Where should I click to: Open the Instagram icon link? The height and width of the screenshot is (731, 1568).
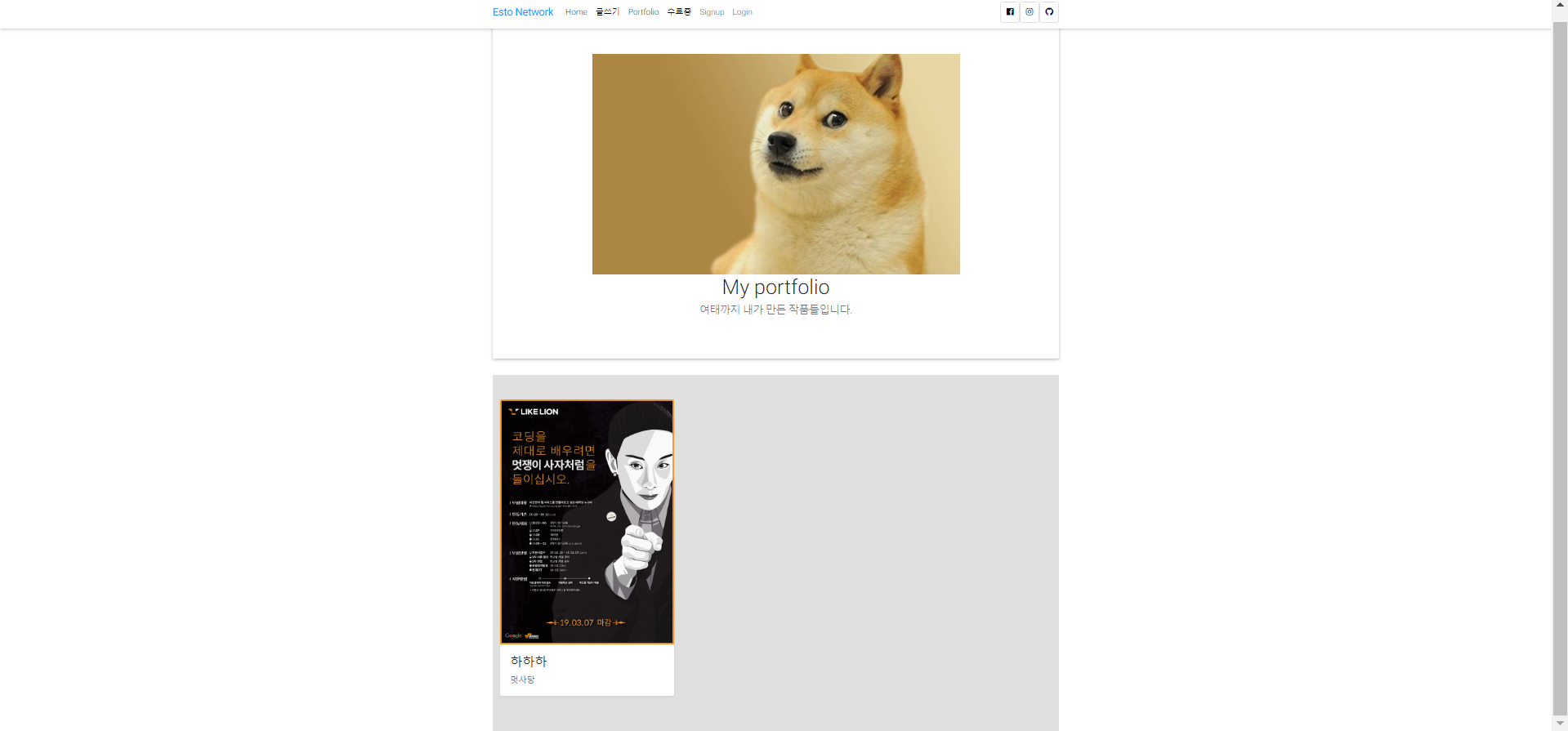click(x=1030, y=12)
